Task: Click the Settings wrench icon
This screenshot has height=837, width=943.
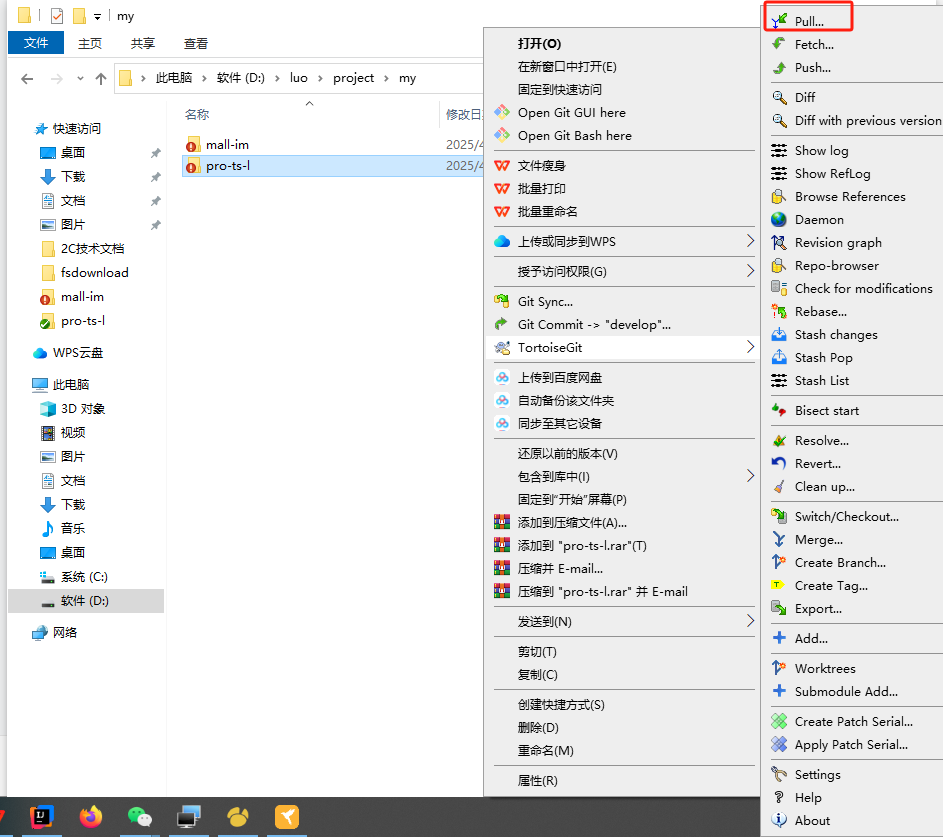Action: pos(779,774)
